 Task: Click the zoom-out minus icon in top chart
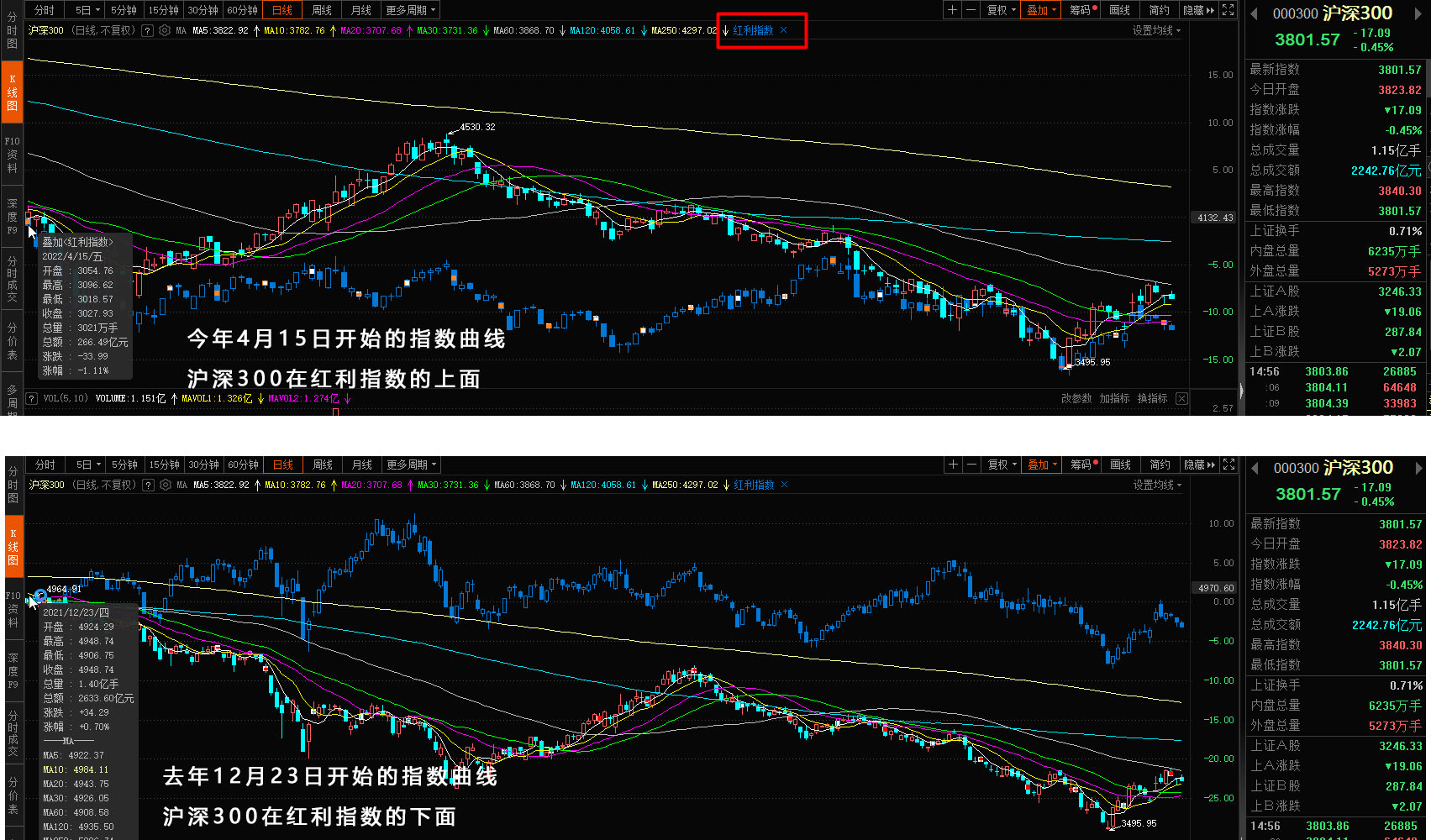click(x=971, y=10)
